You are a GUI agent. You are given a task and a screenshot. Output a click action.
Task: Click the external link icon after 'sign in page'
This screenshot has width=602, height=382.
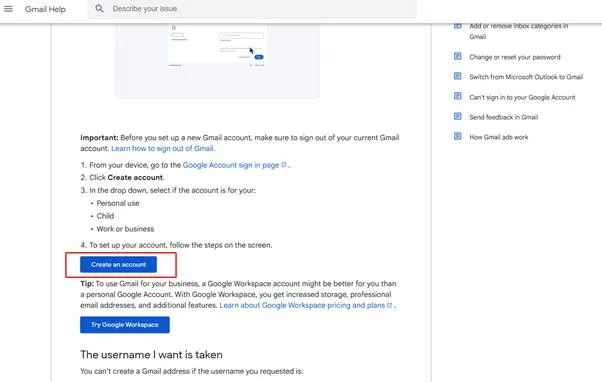pyautogui.click(x=284, y=165)
